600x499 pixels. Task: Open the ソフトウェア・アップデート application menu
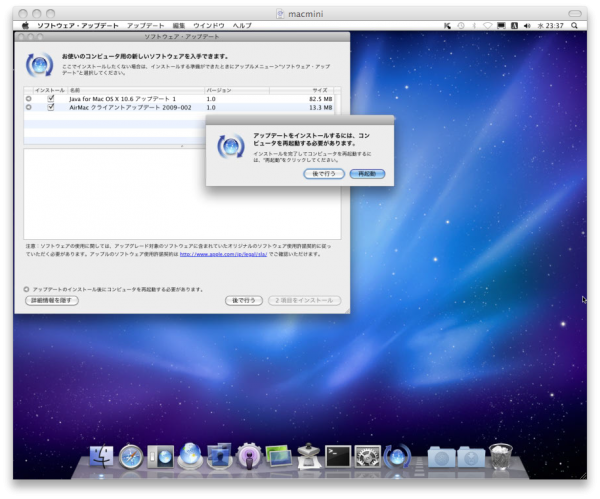coord(78,26)
